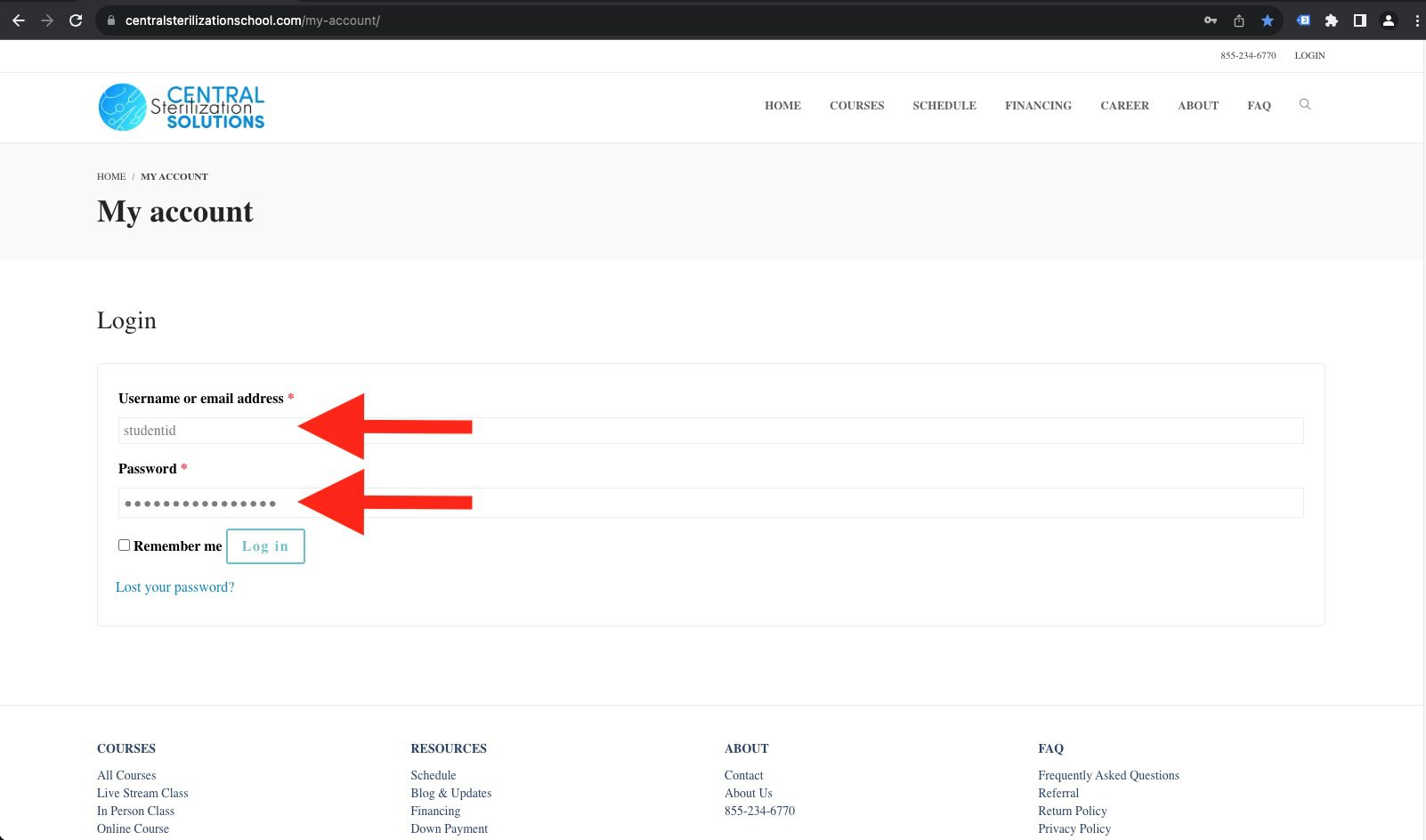Click the 855-234-6770 phone number at top
Image resolution: width=1426 pixels, height=840 pixels.
point(1248,55)
